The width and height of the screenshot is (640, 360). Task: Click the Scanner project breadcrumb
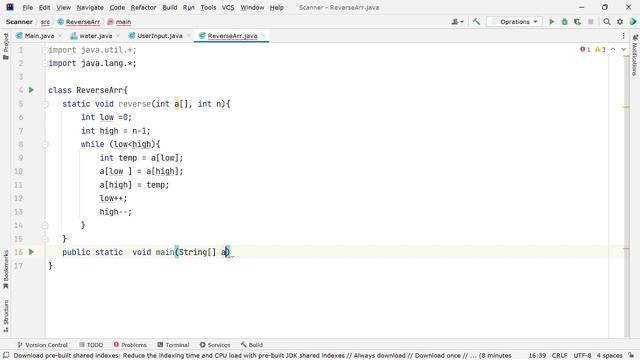click(x=19, y=22)
